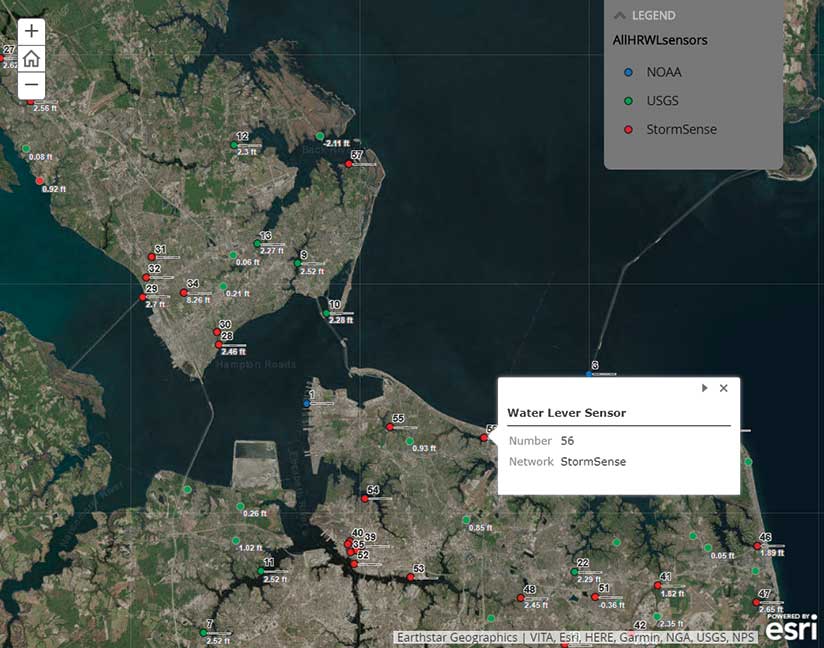Click StormSense sensor marker 46
Screen dimensions: 824x648
[x=757, y=546]
